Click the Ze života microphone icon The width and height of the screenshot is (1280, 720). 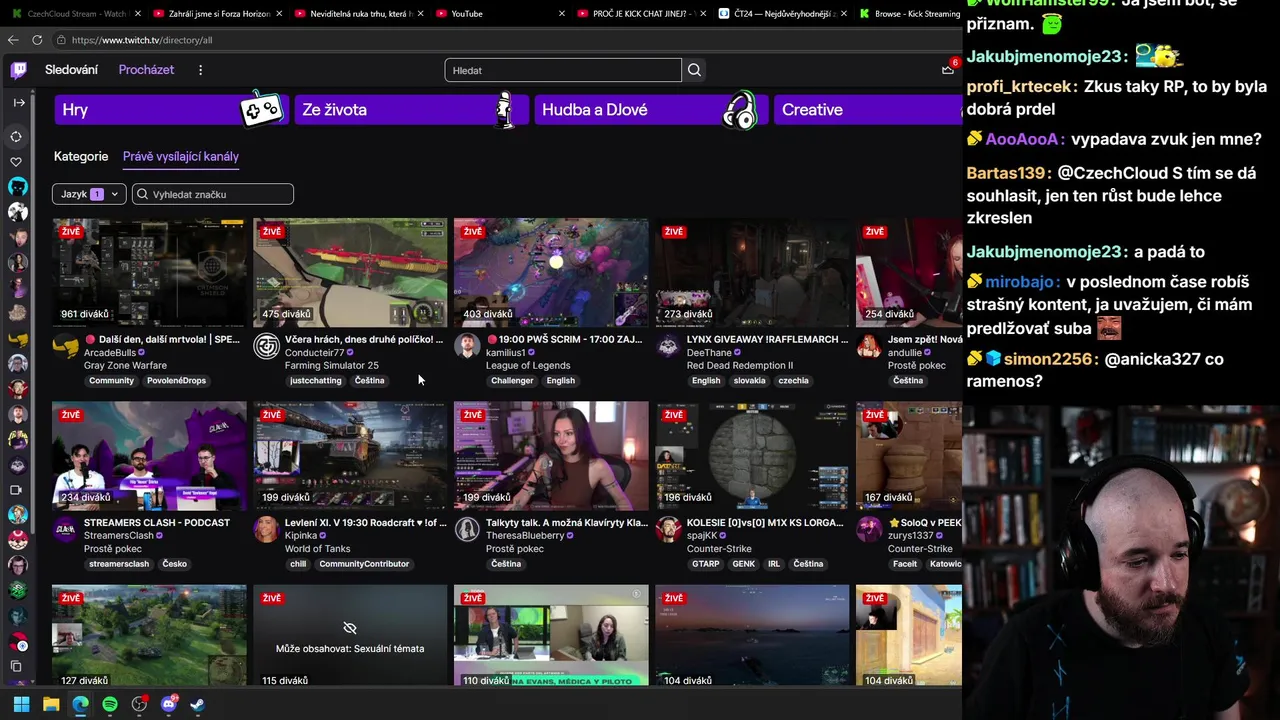[505, 110]
